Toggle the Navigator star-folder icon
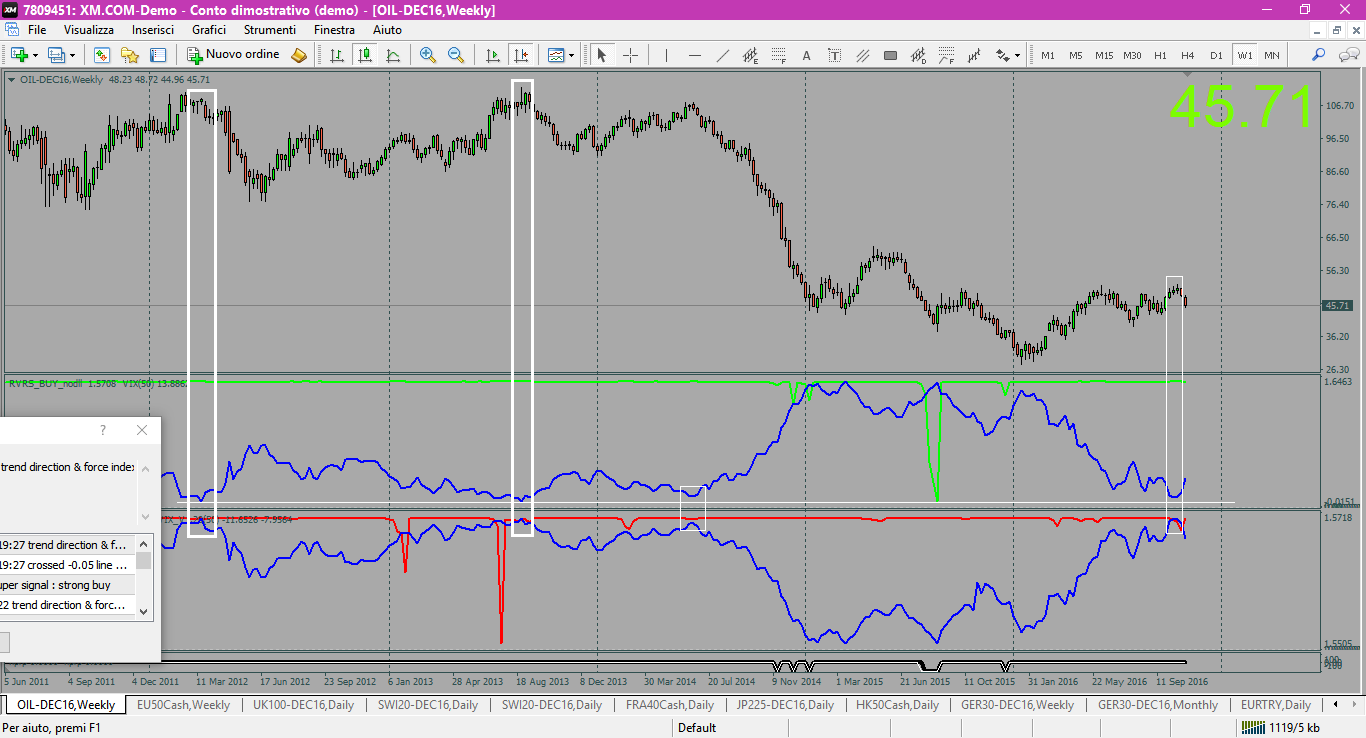 tap(129, 55)
